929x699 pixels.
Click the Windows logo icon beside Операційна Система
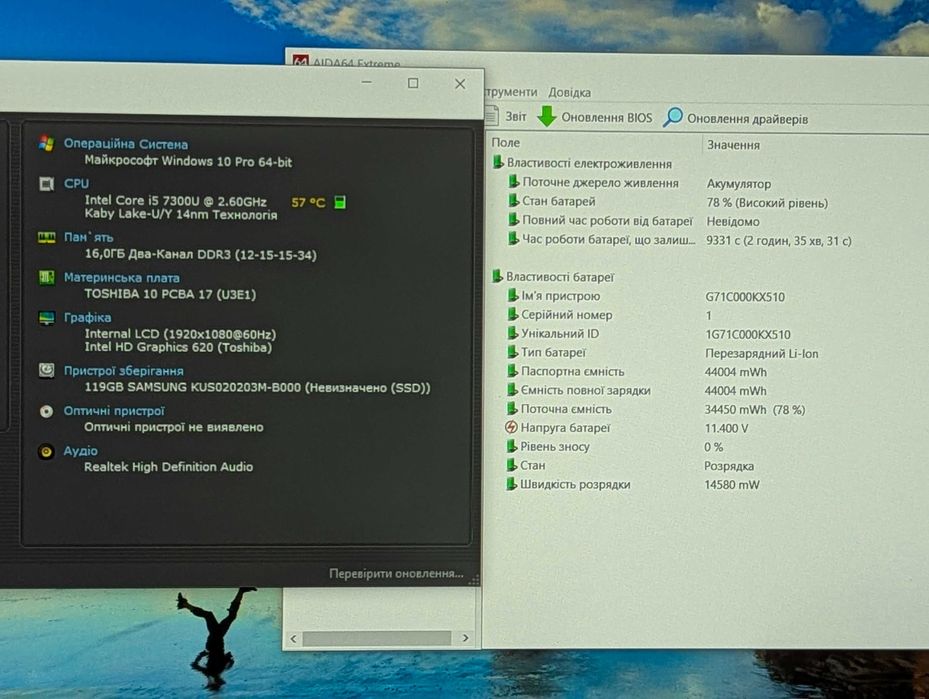46,143
